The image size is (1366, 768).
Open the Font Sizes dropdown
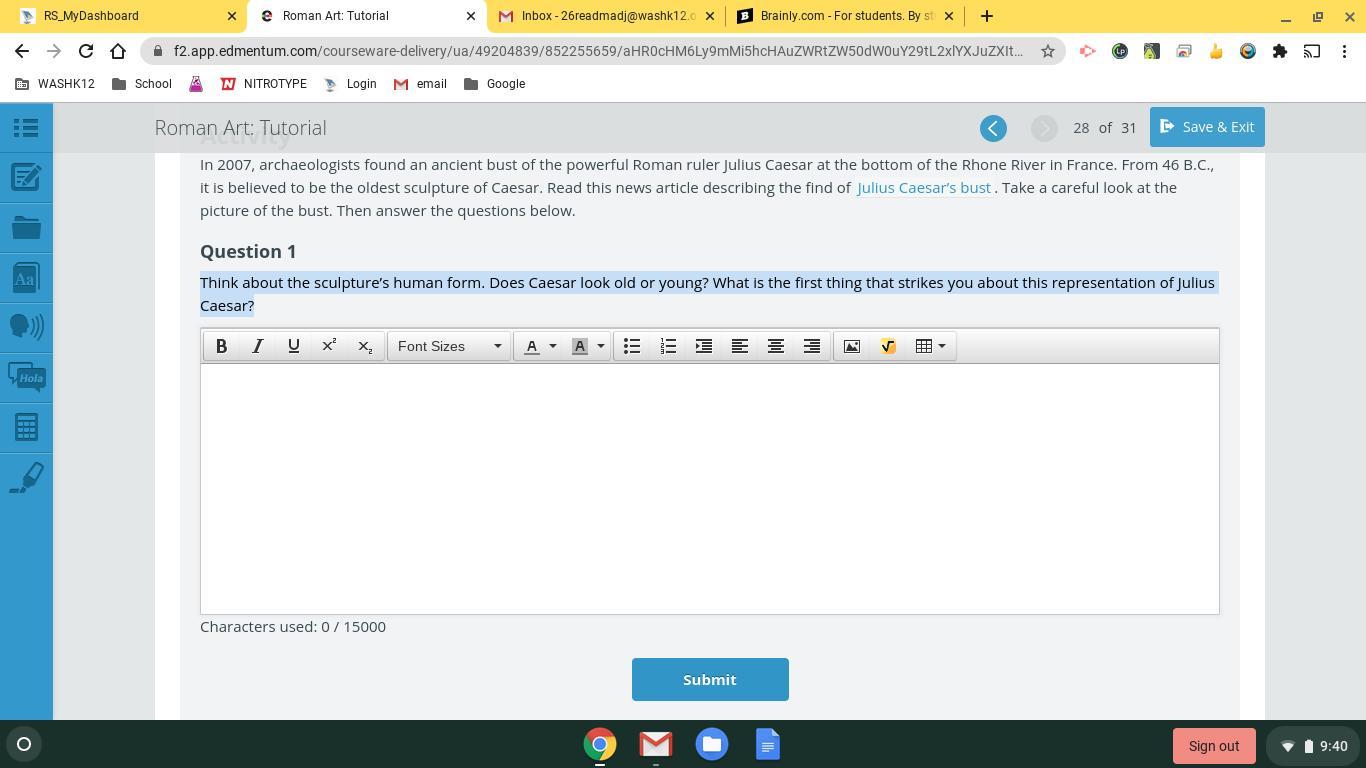tap(449, 346)
